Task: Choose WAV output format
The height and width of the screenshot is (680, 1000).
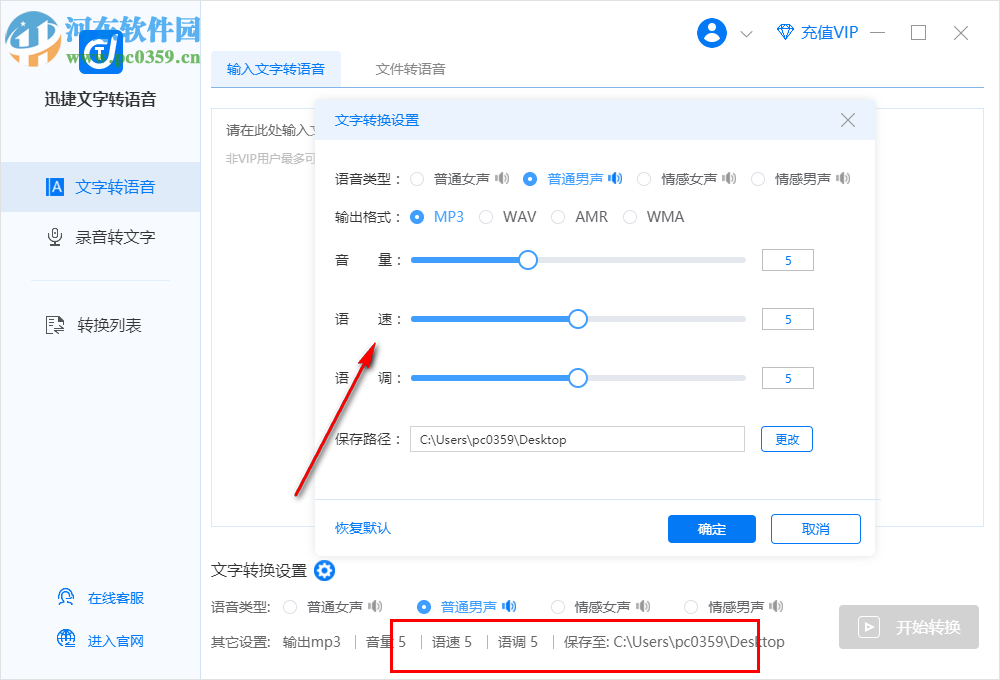Action: [x=485, y=216]
